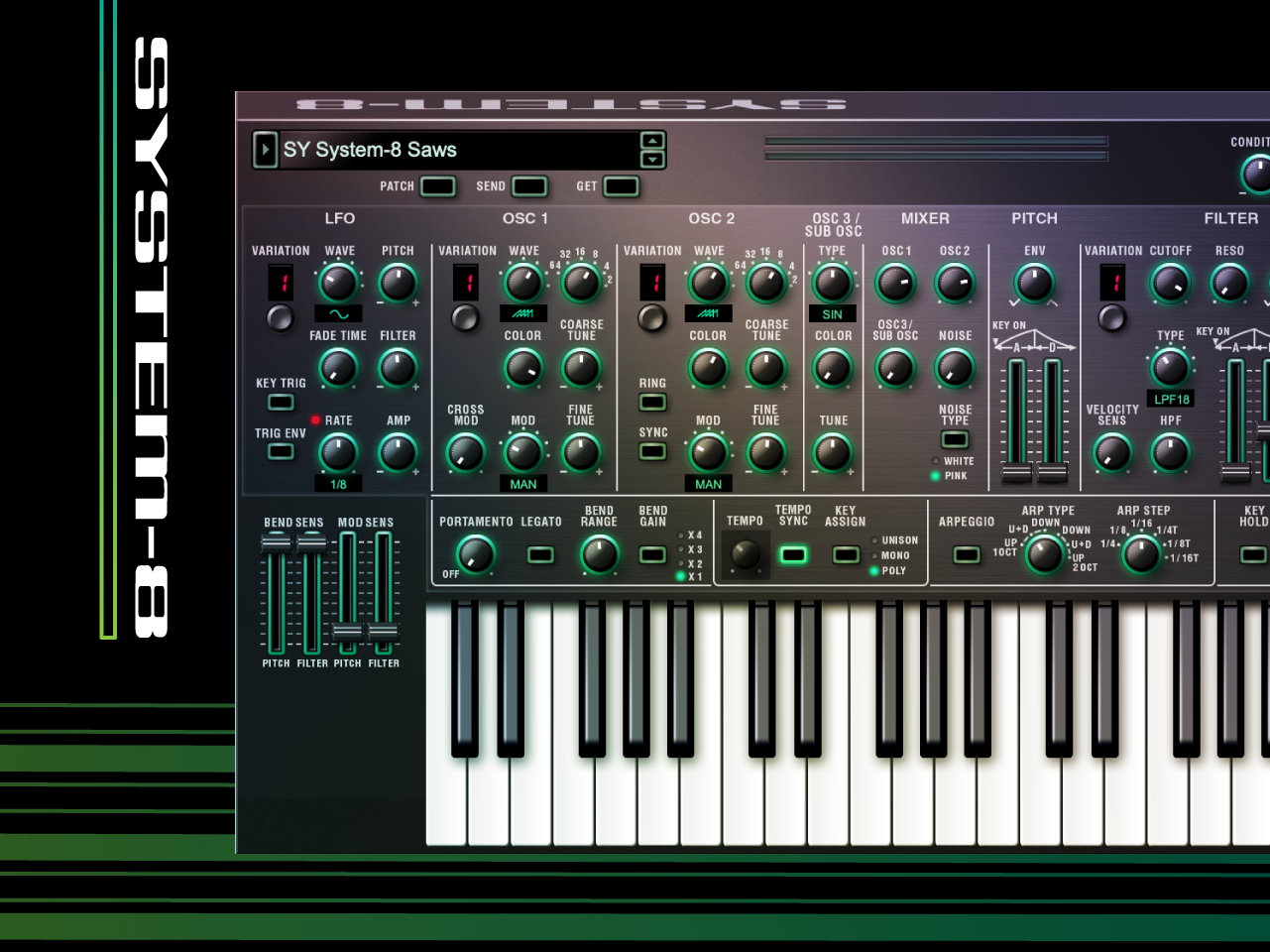This screenshot has height=952, width=1270.
Task: Toggle the KEY ASSIGN switch
Action: click(846, 554)
